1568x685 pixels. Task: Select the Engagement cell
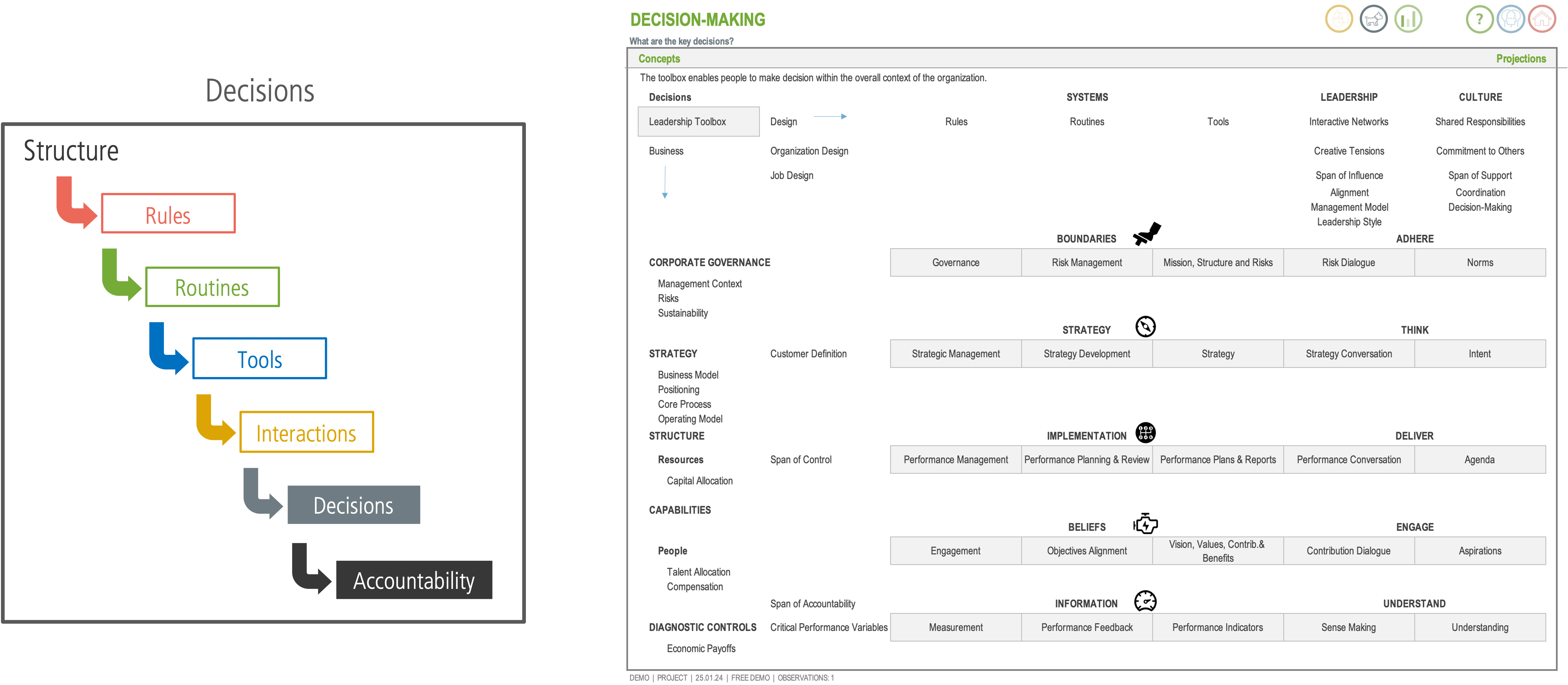point(956,551)
